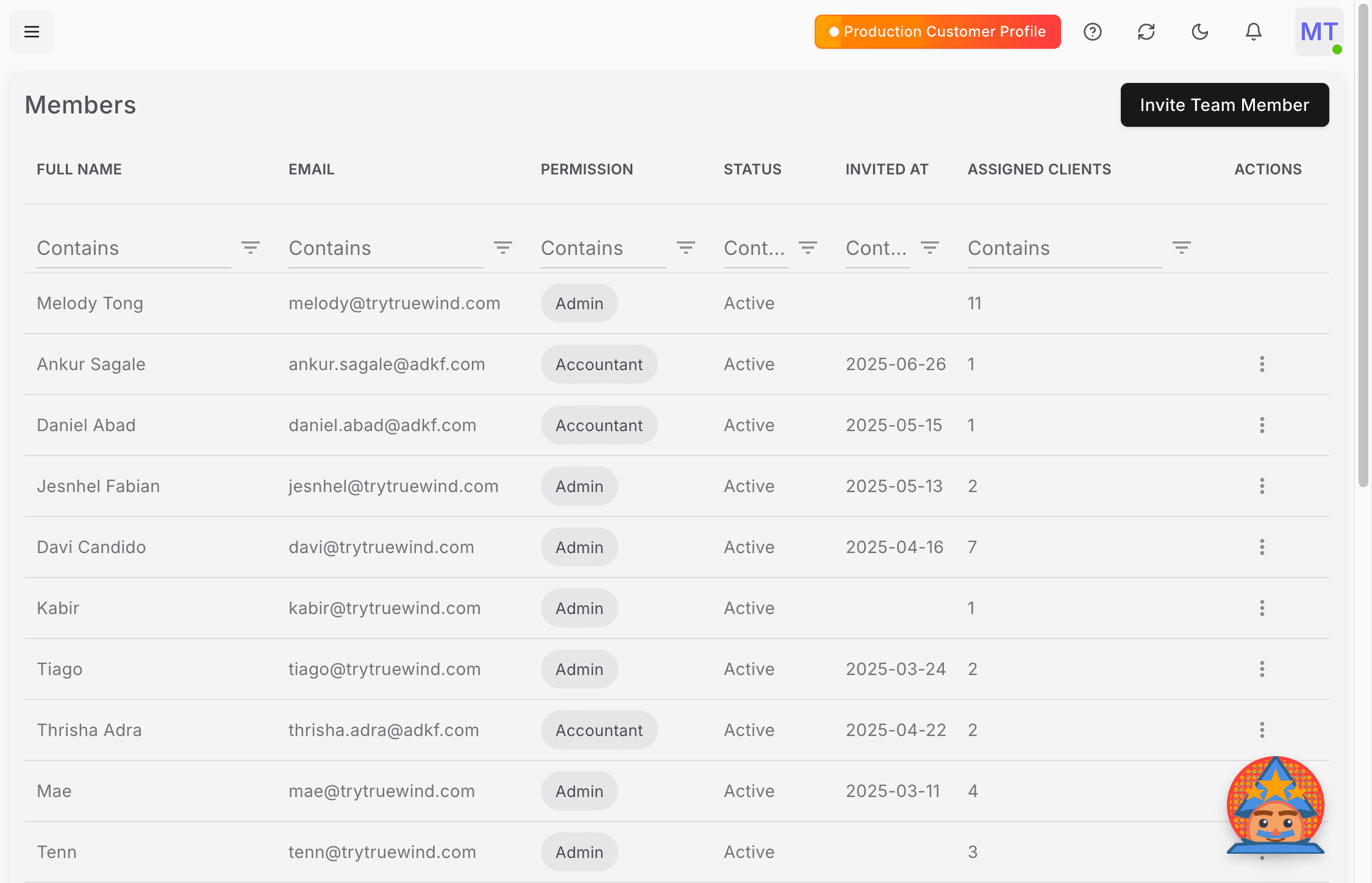Click the help question mark icon

(x=1092, y=32)
